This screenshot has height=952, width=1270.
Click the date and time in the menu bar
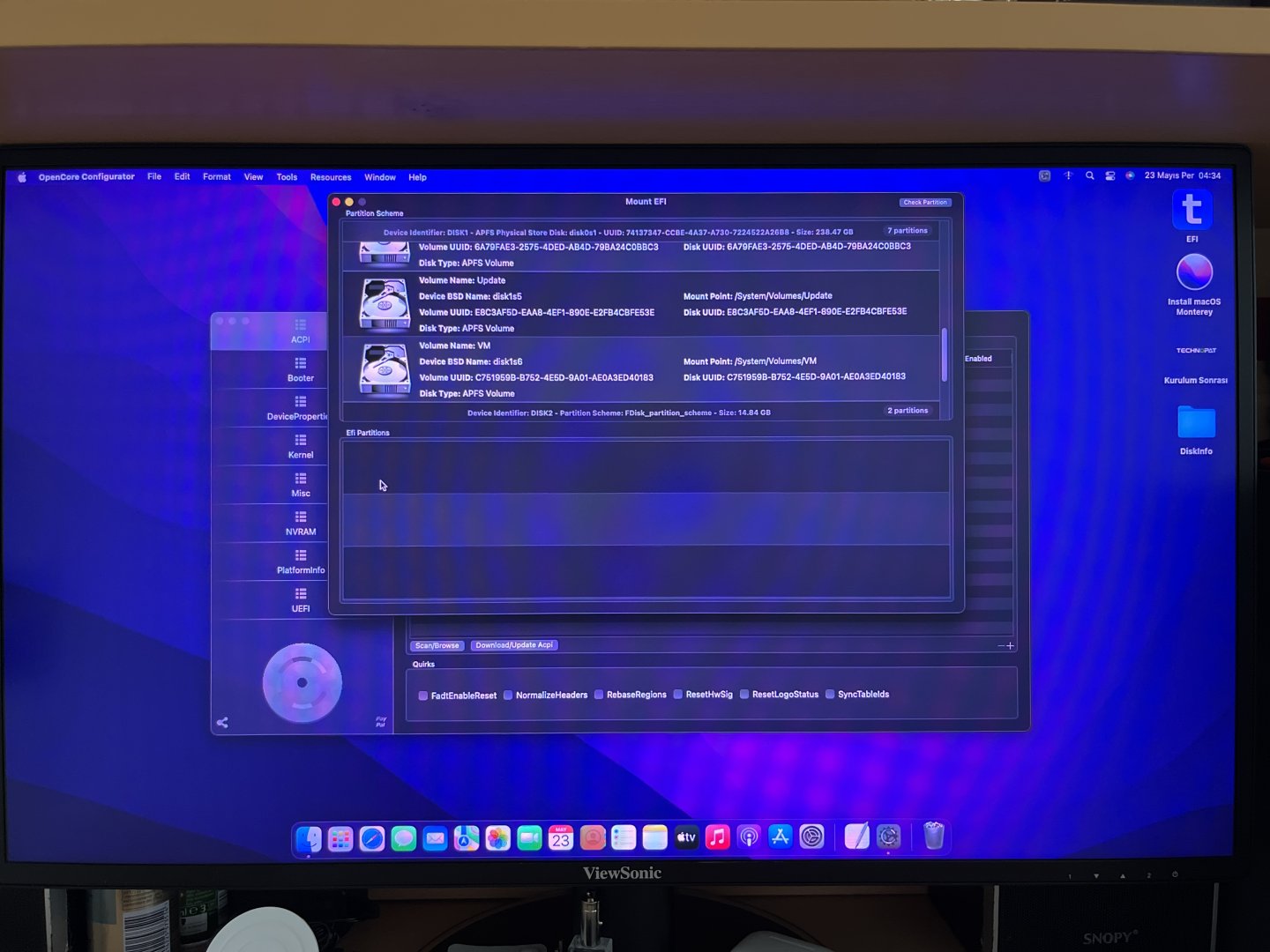pos(1183,175)
